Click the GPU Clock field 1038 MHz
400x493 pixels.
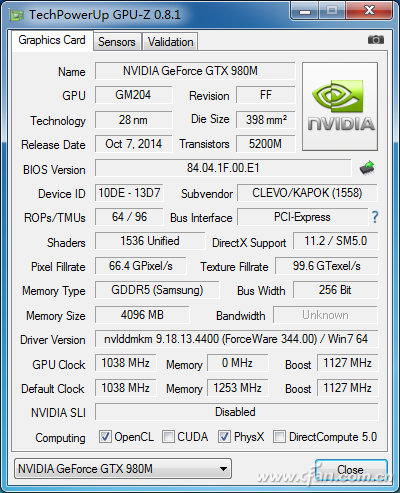pos(125,363)
